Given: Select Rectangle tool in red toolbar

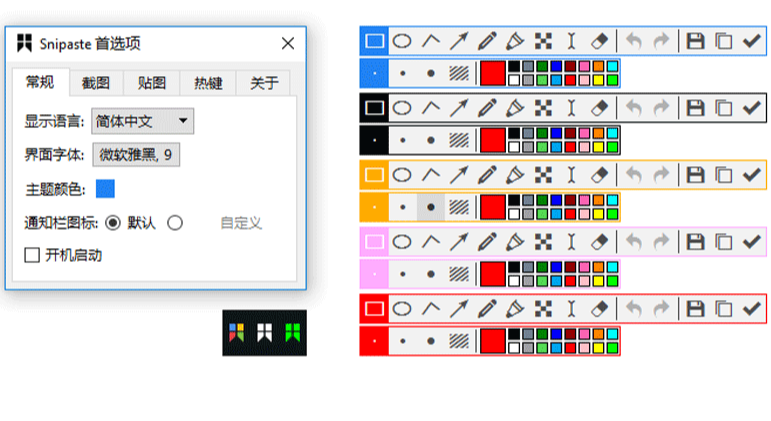Looking at the screenshot, I should (x=374, y=308).
